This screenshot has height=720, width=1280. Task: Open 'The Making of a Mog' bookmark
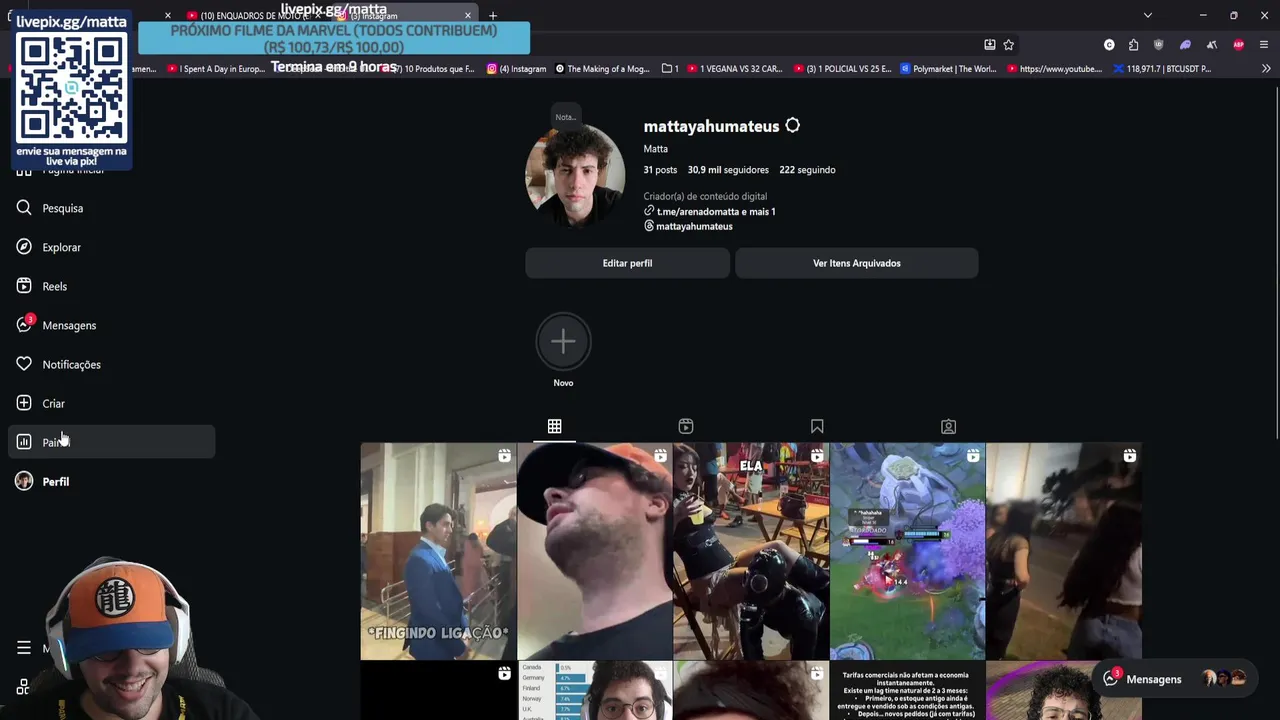pos(604,69)
